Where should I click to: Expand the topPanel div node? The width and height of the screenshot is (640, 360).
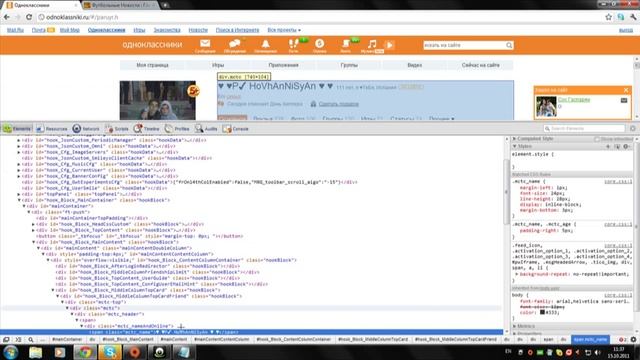[19, 194]
